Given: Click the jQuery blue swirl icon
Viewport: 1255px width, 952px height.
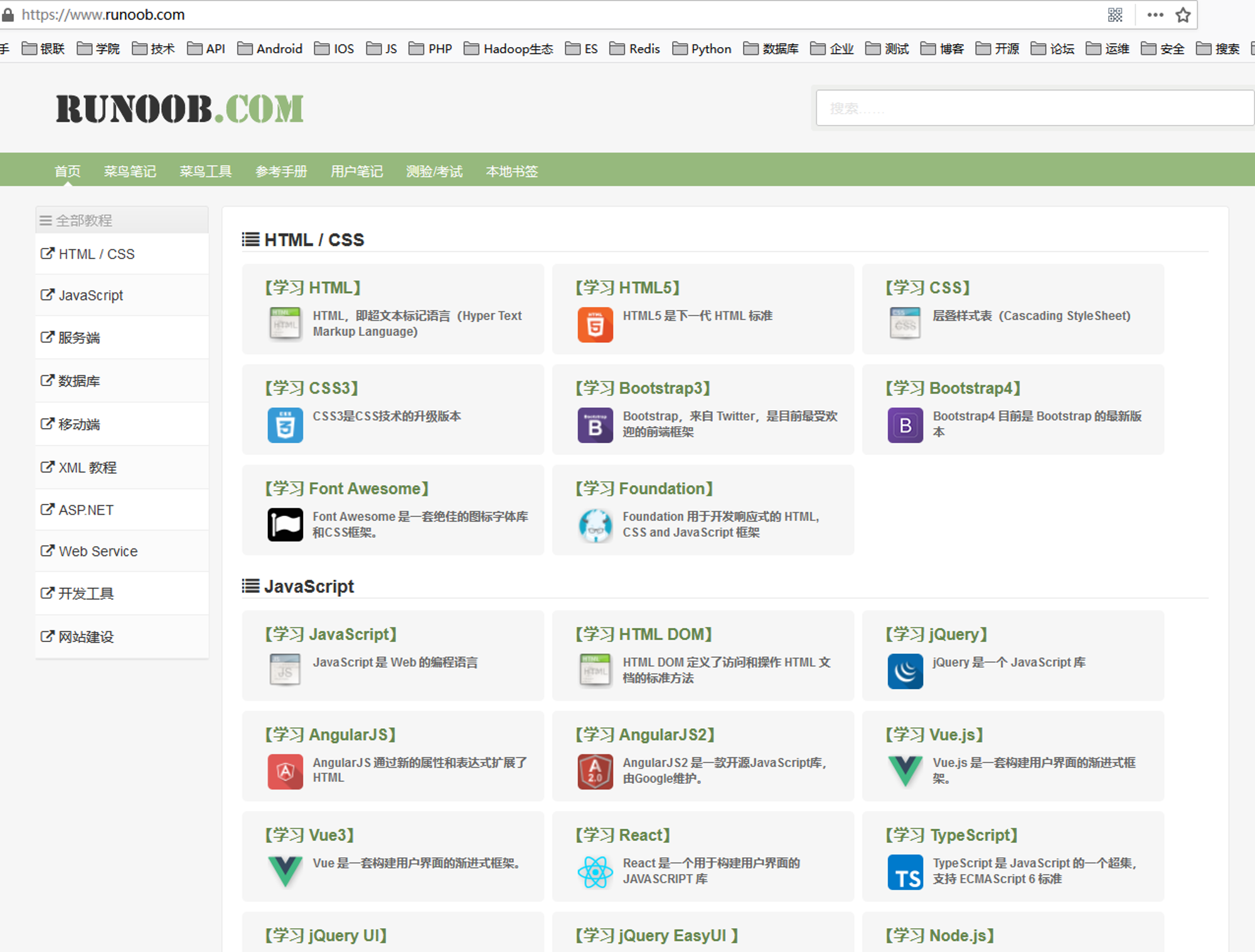Looking at the screenshot, I should tap(905, 671).
